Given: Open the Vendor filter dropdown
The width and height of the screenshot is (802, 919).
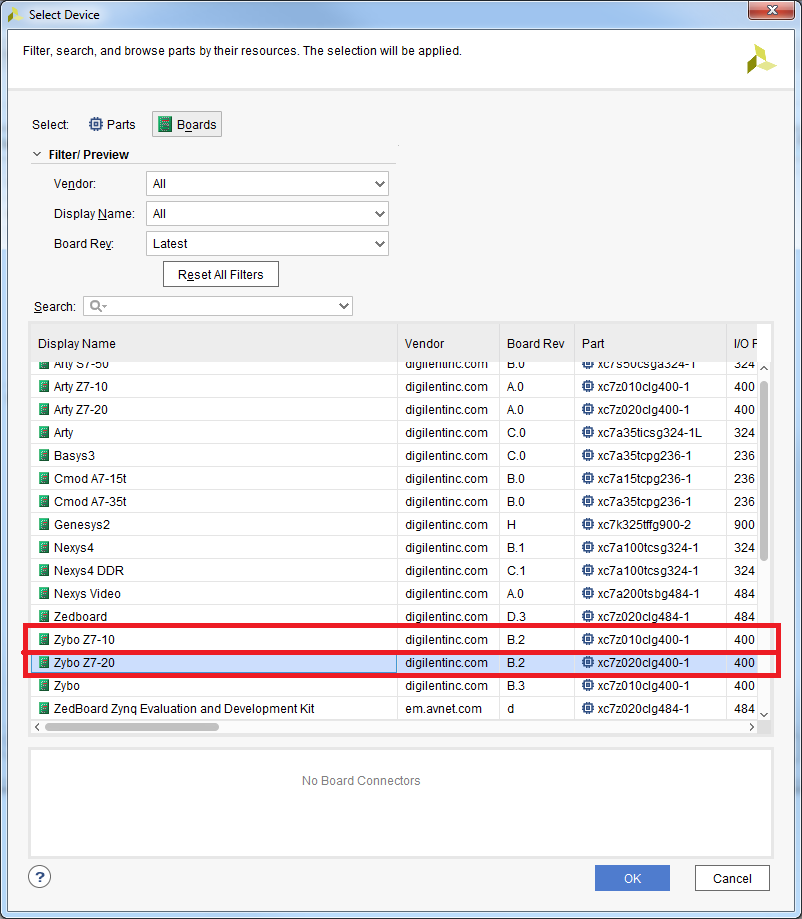Looking at the screenshot, I should point(267,183).
